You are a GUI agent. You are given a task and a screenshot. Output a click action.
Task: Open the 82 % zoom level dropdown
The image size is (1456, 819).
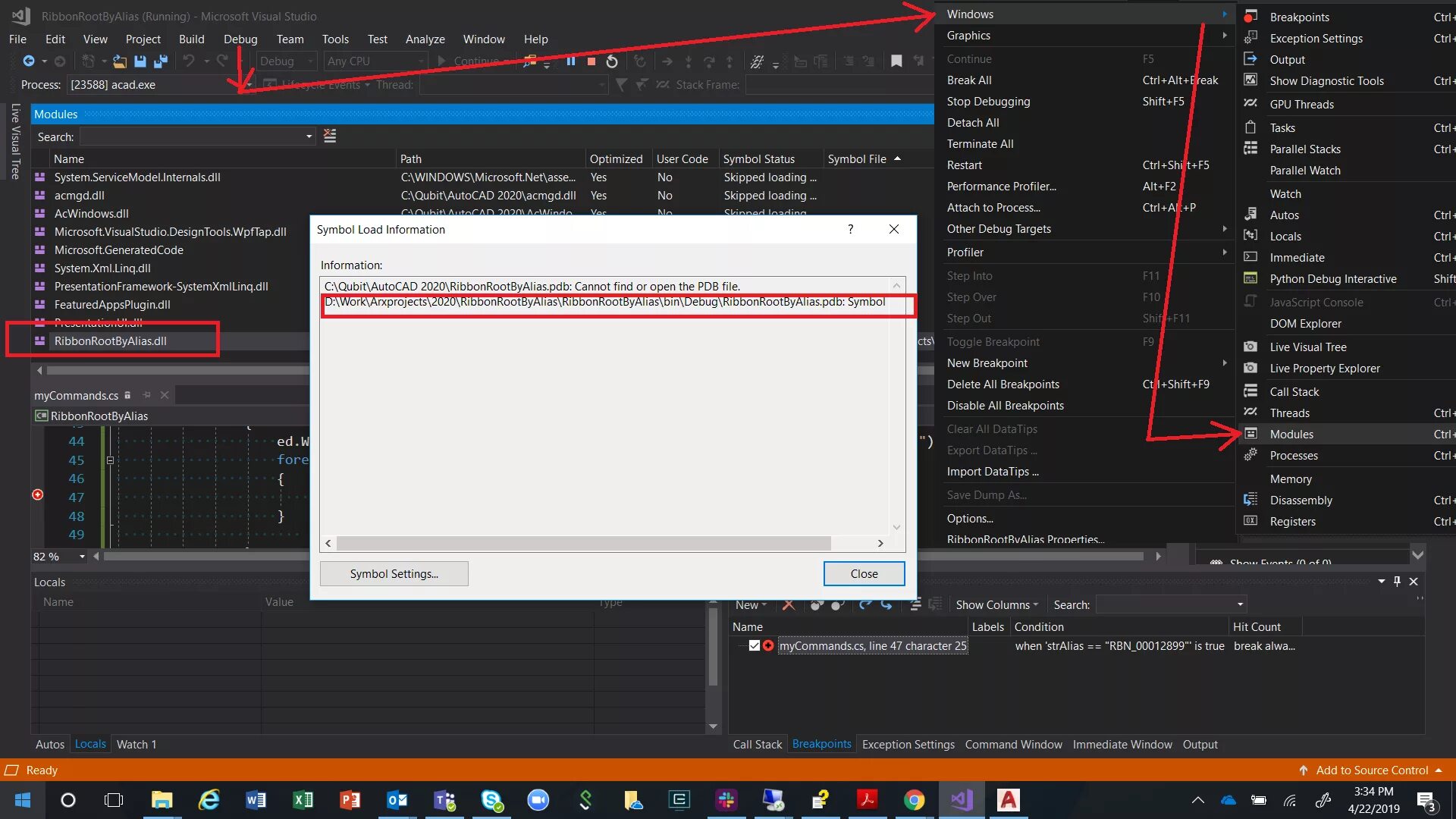point(82,557)
